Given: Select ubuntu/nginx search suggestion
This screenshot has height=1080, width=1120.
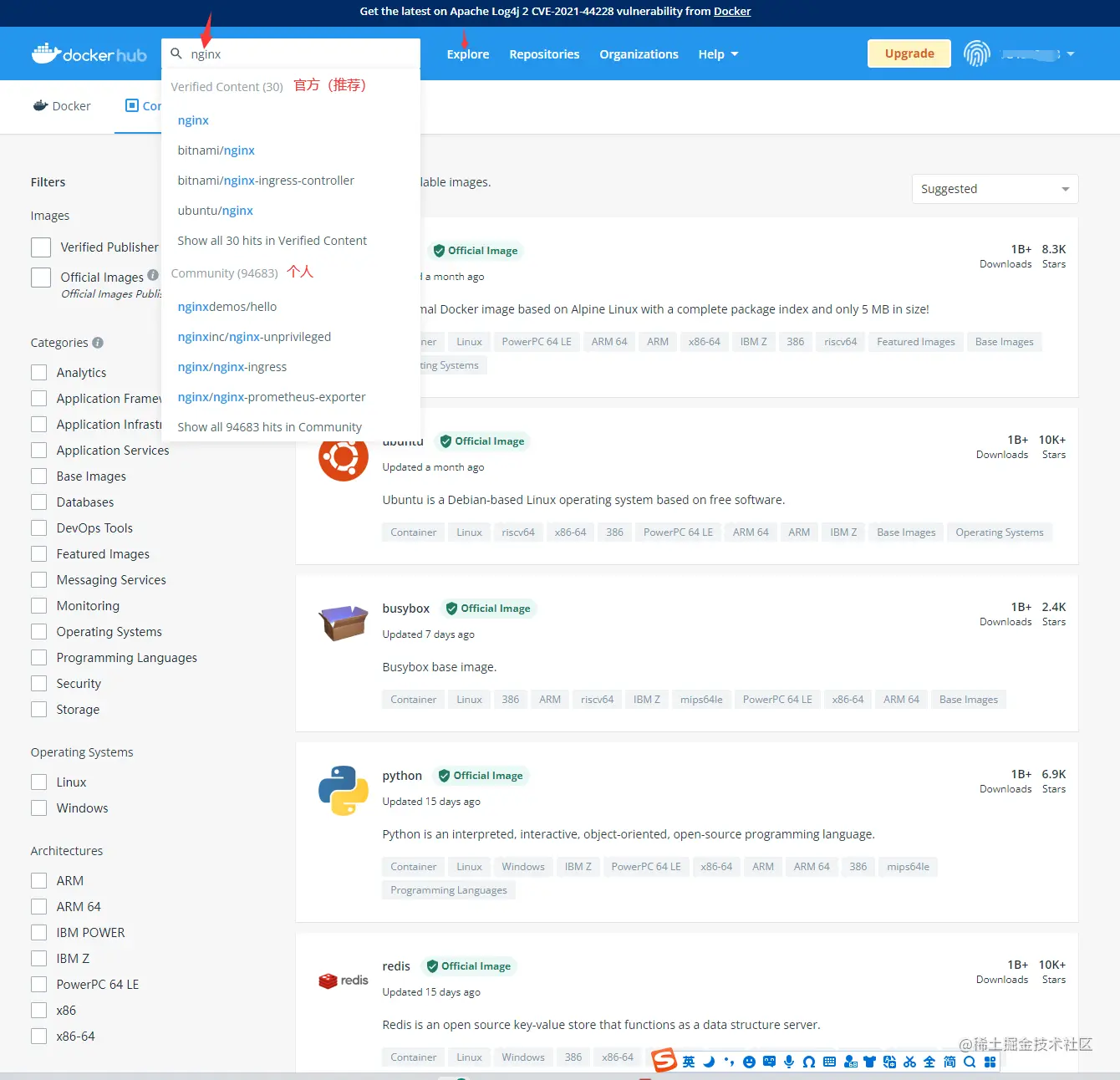Looking at the screenshot, I should tap(215, 211).
